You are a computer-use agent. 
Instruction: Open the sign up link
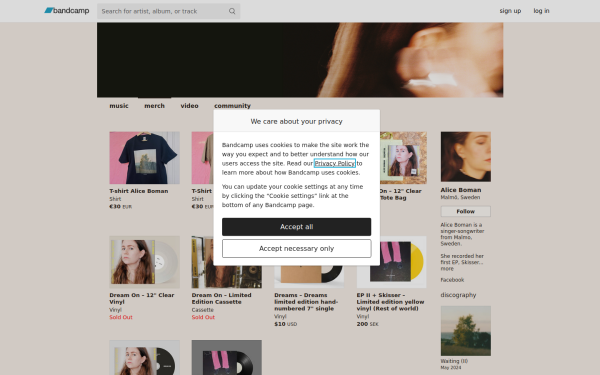pos(510,11)
